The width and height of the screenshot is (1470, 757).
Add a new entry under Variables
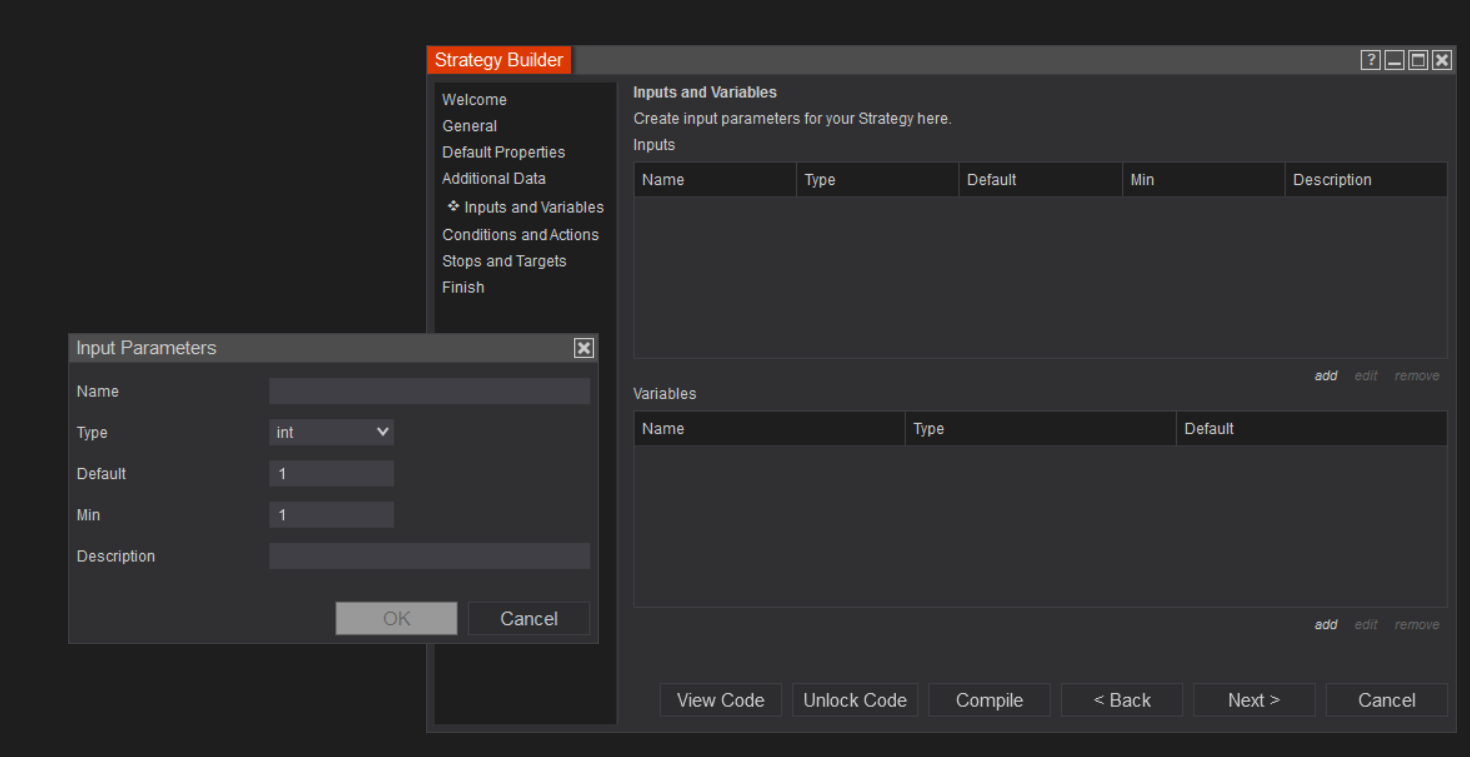click(x=1326, y=625)
